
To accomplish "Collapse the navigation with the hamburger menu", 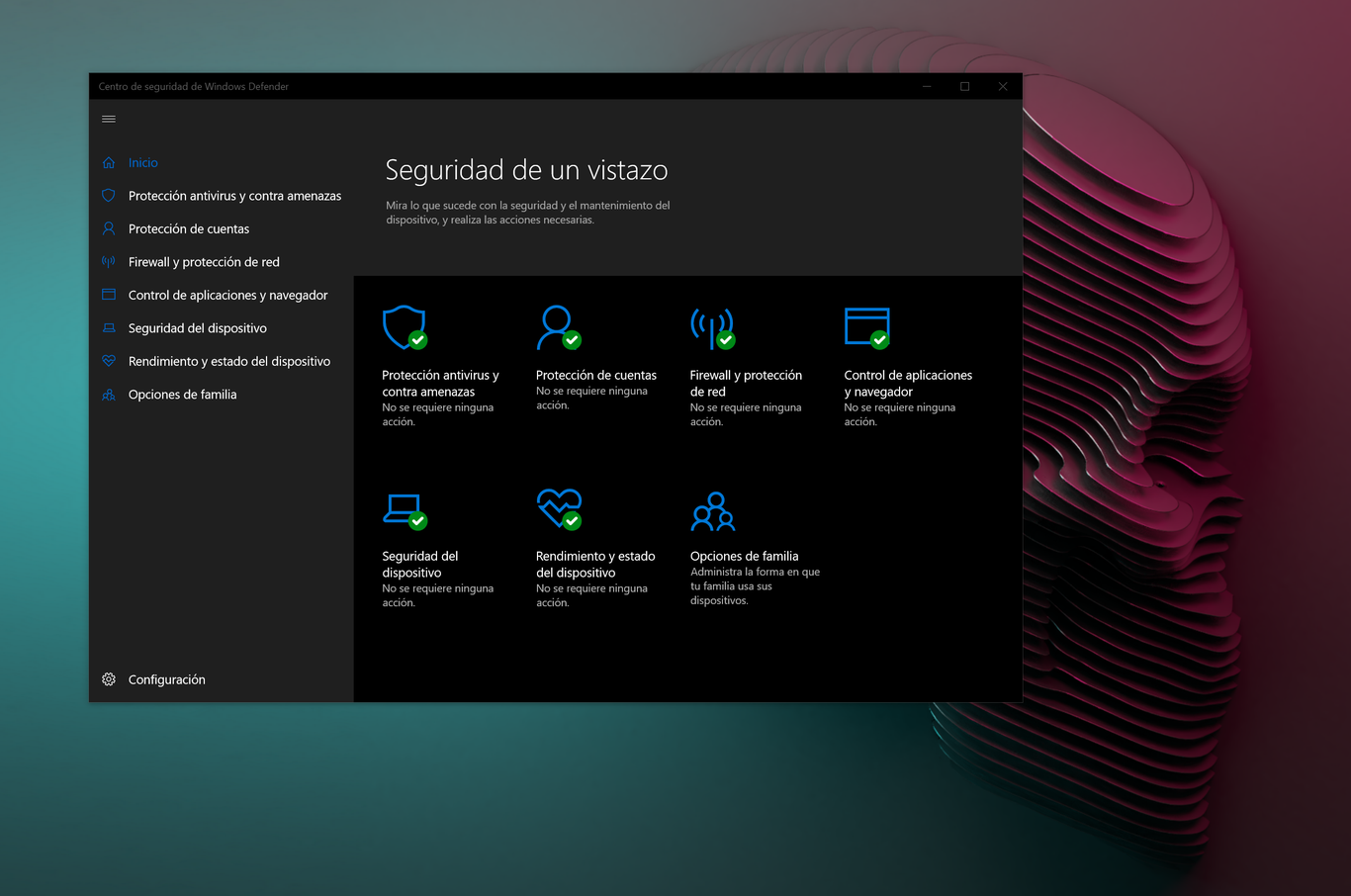I will point(108,118).
